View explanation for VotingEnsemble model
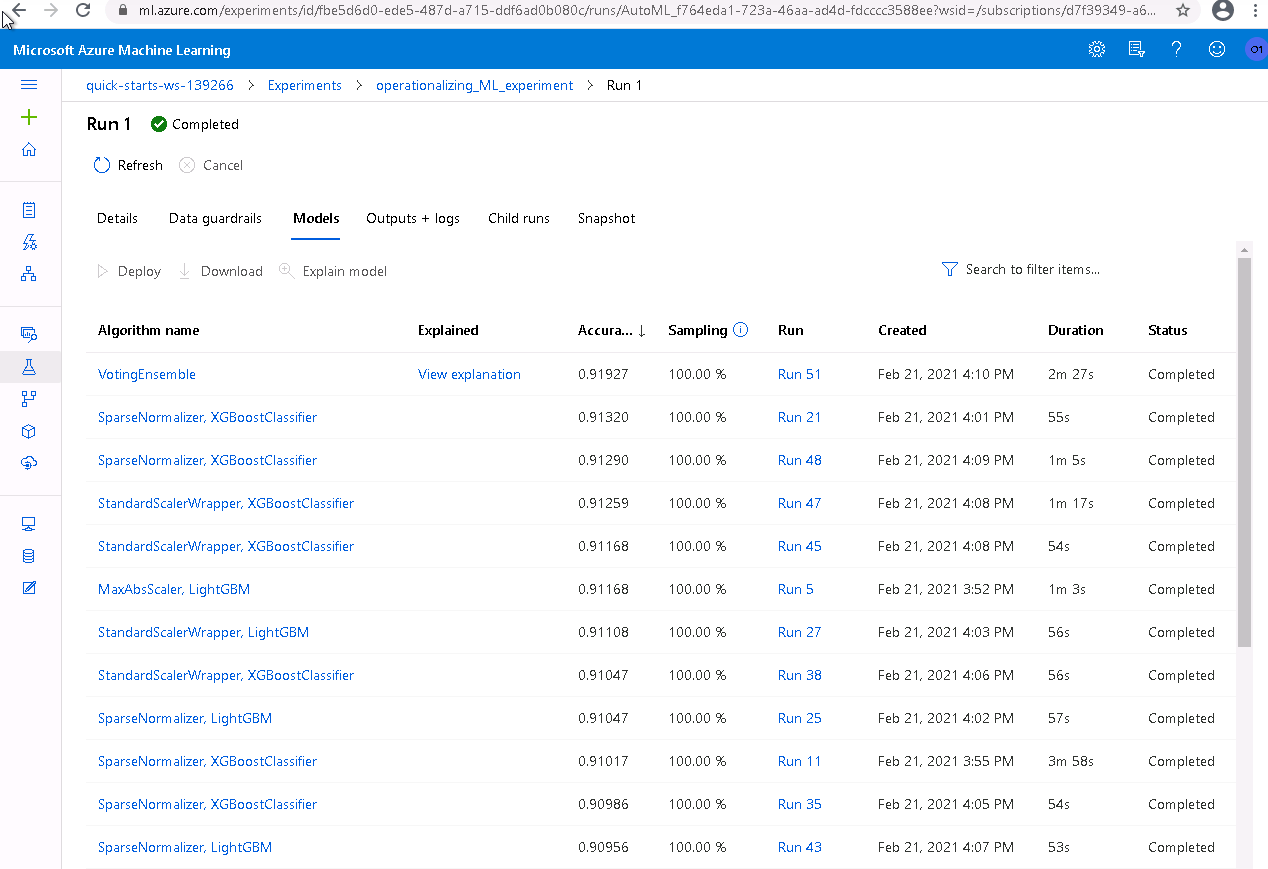Image resolution: width=1268 pixels, height=869 pixels. 469,374
